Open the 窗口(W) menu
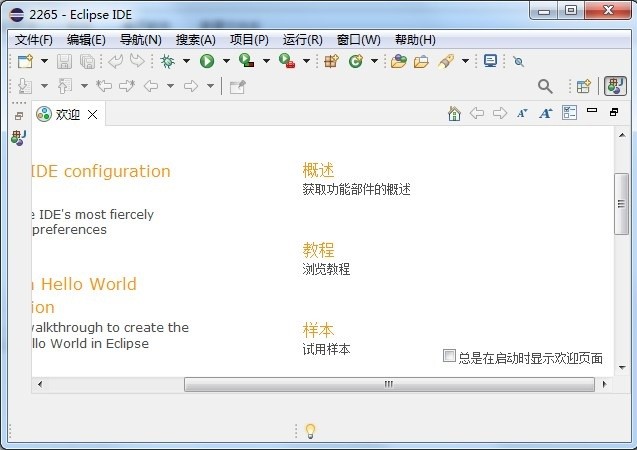Image resolution: width=637 pixels, height=450 pixels. (359, 40)
